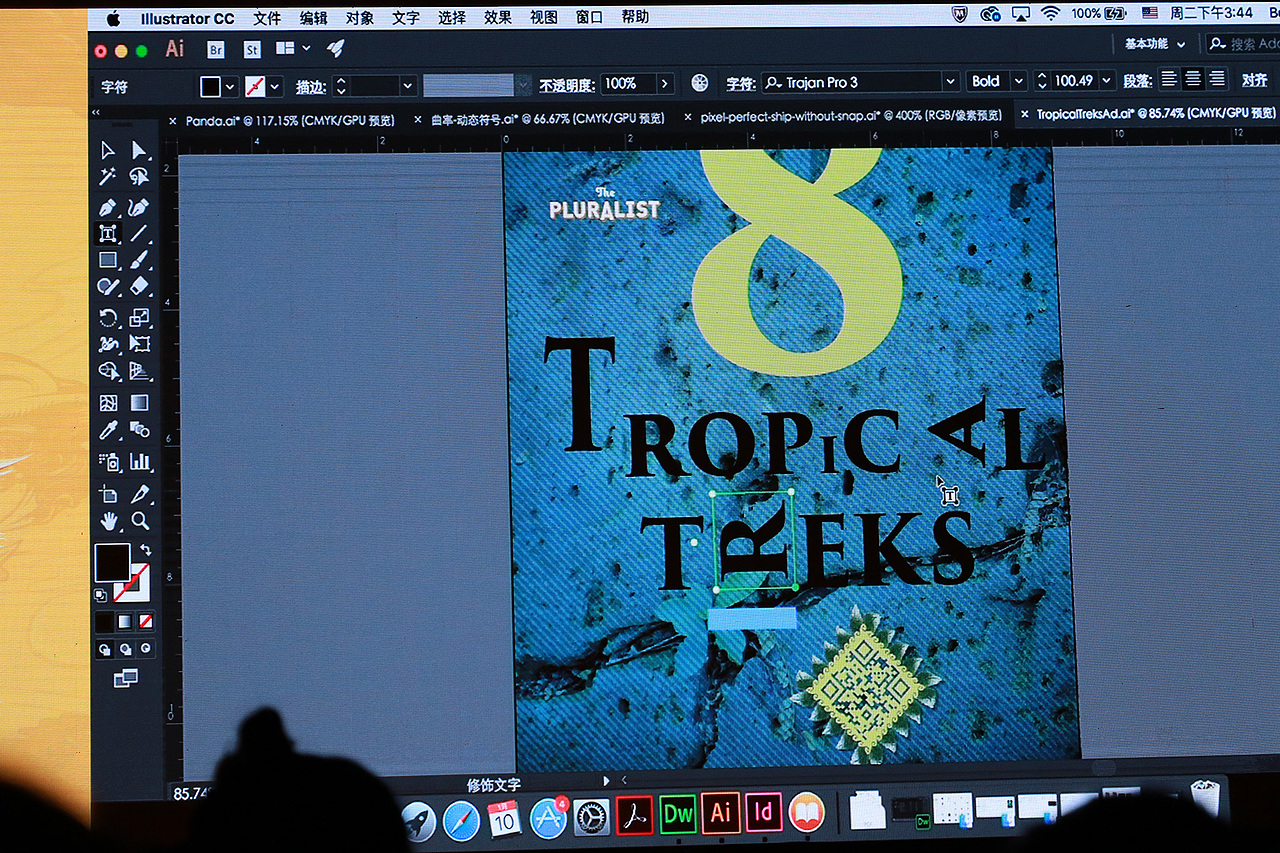This screenshot has height=853, width=1280.
Task: Select the Gradient tool
Action: coord(139,403)
